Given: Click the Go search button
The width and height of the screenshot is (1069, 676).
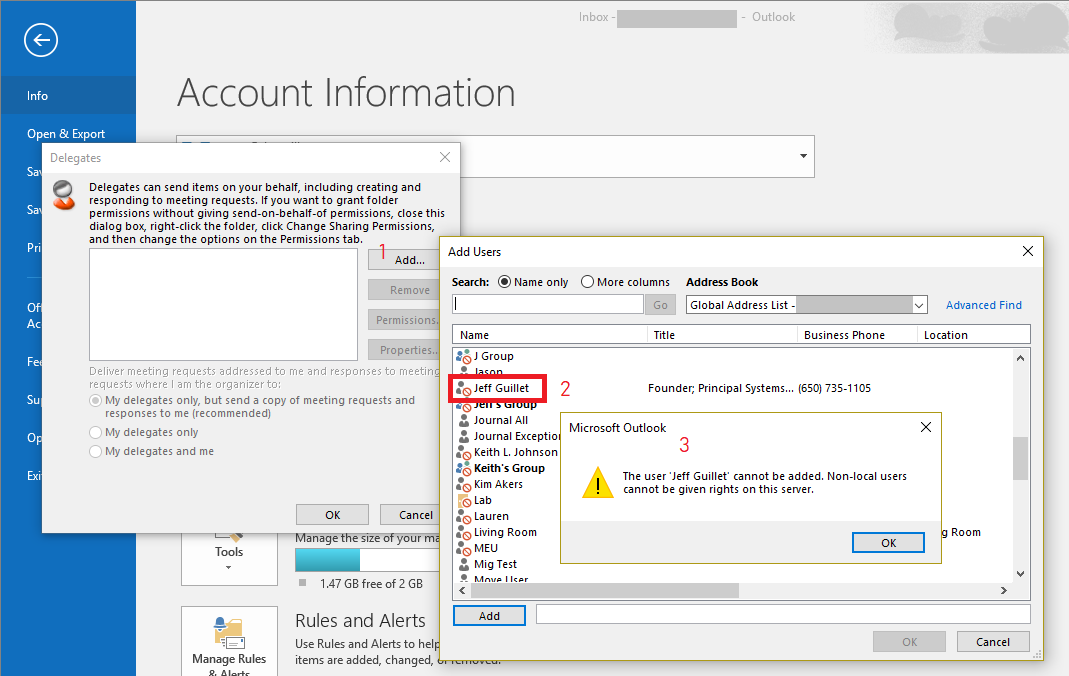Looking at the screenshot, I should coord(661,305).
